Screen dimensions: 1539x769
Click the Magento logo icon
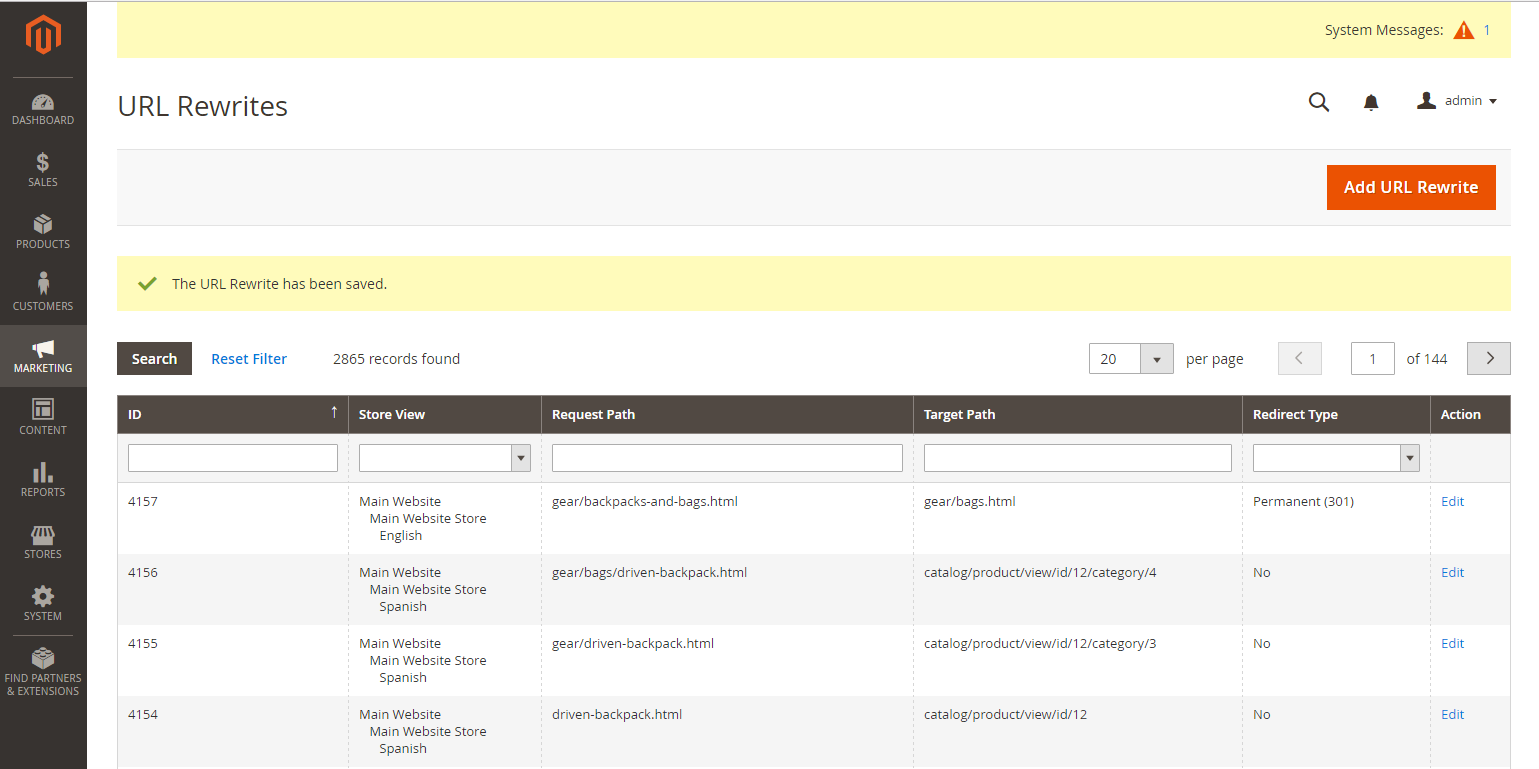43,36
